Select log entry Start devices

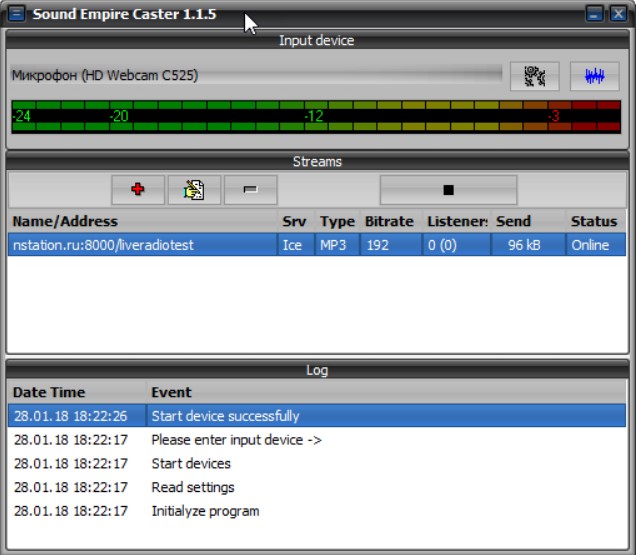click(317, 463)
